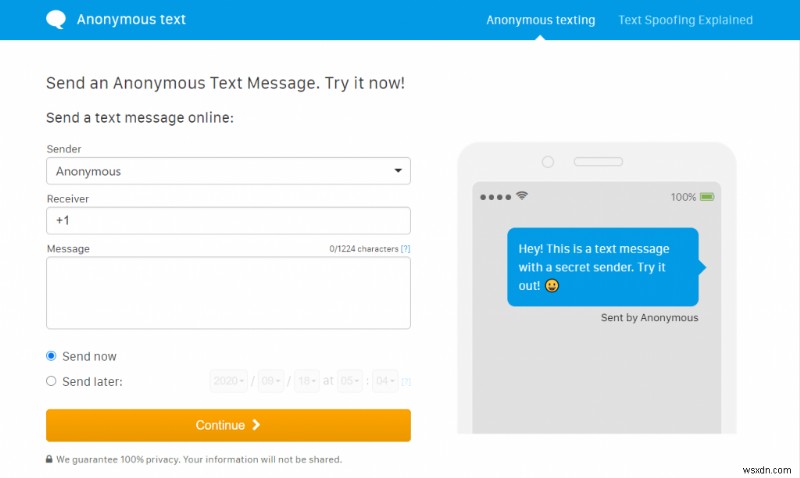
Task: Click the padlock privacy icon
Action: 49,460
